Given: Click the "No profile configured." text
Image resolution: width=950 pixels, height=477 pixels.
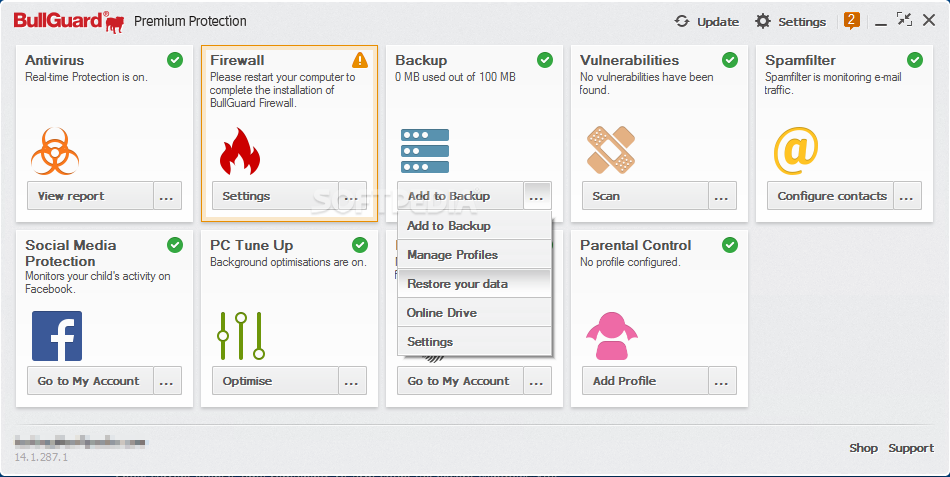Looking at the screenshot, I should coord(630,262).
